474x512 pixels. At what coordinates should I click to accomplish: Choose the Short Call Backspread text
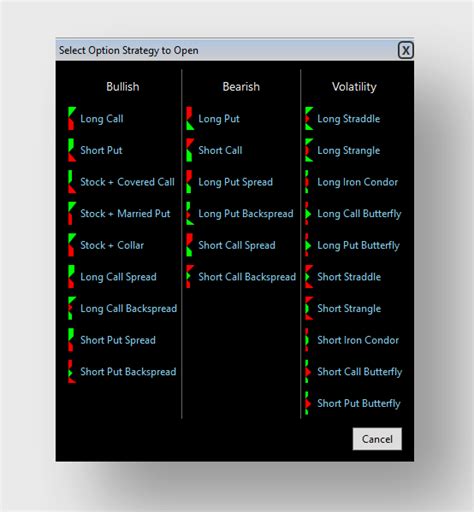pyautogui.click(x=247, y=277)
